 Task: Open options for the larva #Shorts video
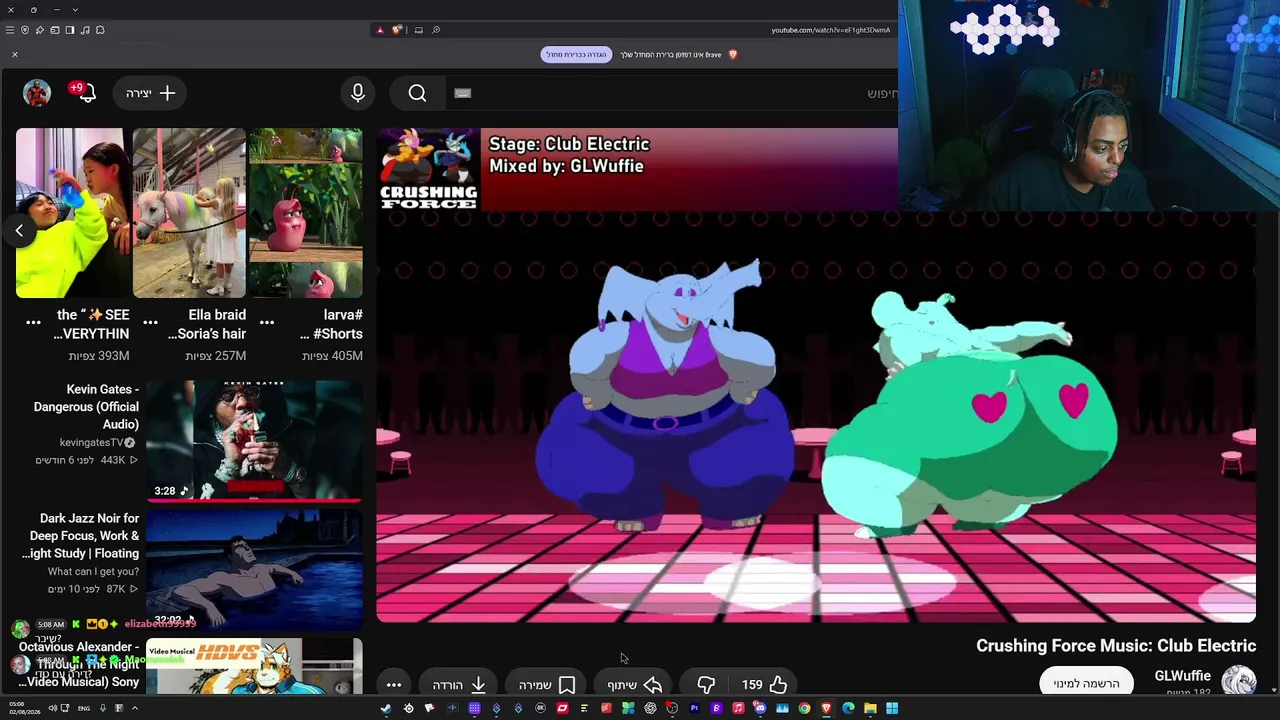coord(267,322)
